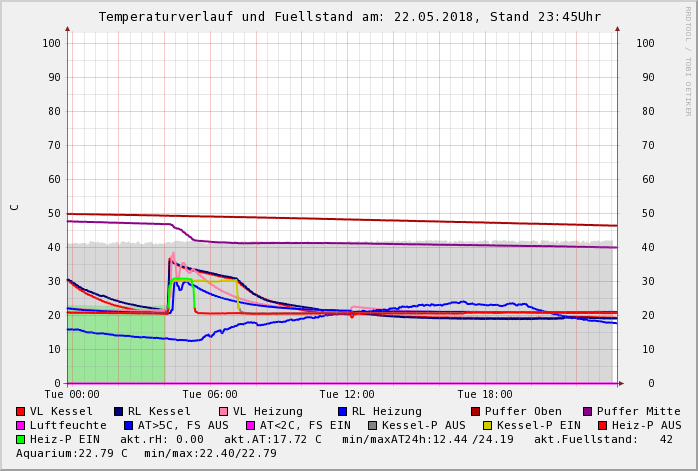Click the Temperaturverlauf und Fuellstand chart title

349,17
